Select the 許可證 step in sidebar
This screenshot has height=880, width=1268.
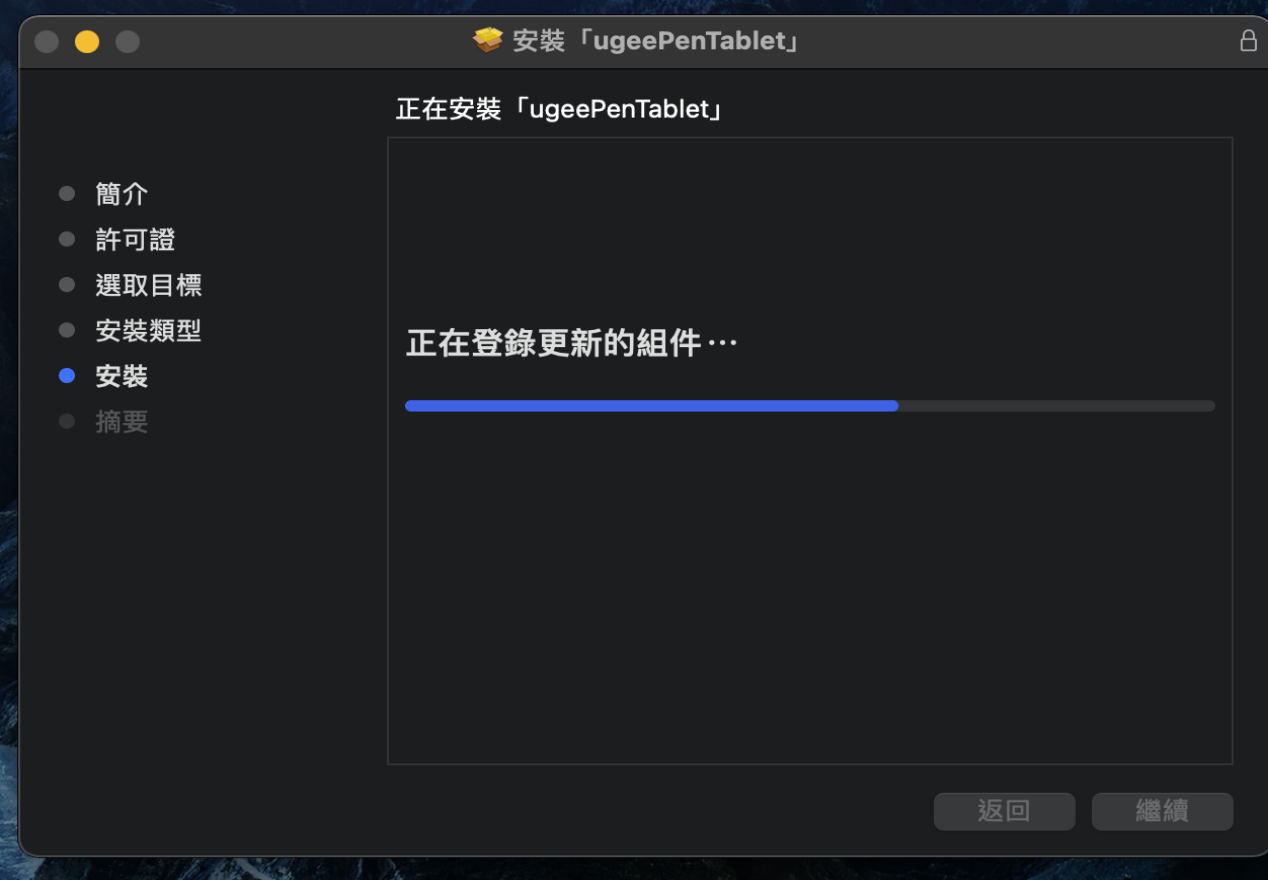(x=135, y=239)
